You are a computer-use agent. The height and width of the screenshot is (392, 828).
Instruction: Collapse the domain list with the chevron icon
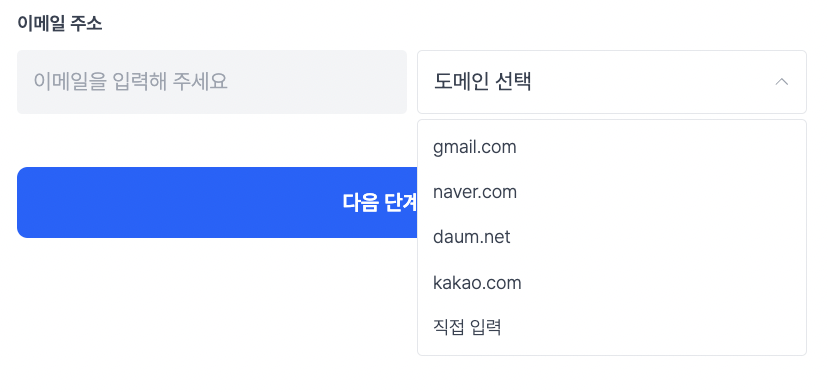pyautogui.click(x=782, y=82)
